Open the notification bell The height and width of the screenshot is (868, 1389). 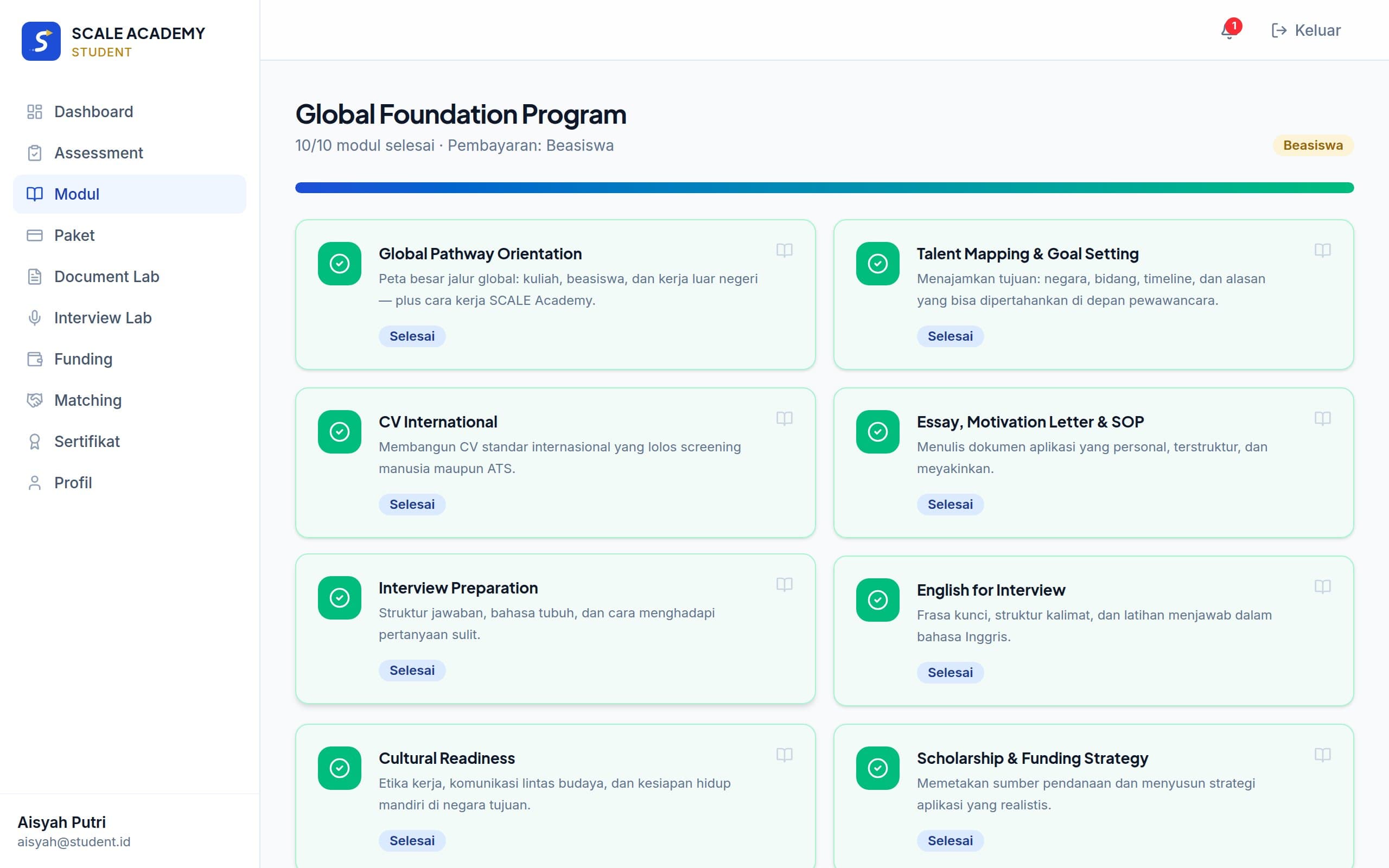click(1228, 30)
